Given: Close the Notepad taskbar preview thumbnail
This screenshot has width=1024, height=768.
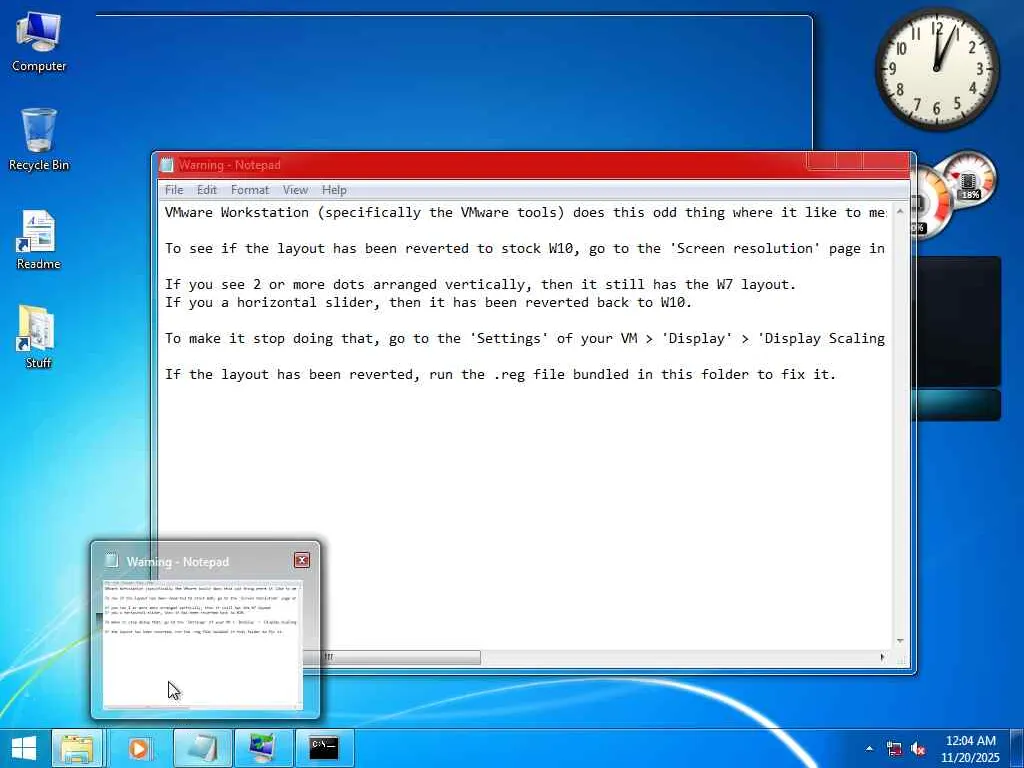Looking at the screenshot, I should click(302, 560).
